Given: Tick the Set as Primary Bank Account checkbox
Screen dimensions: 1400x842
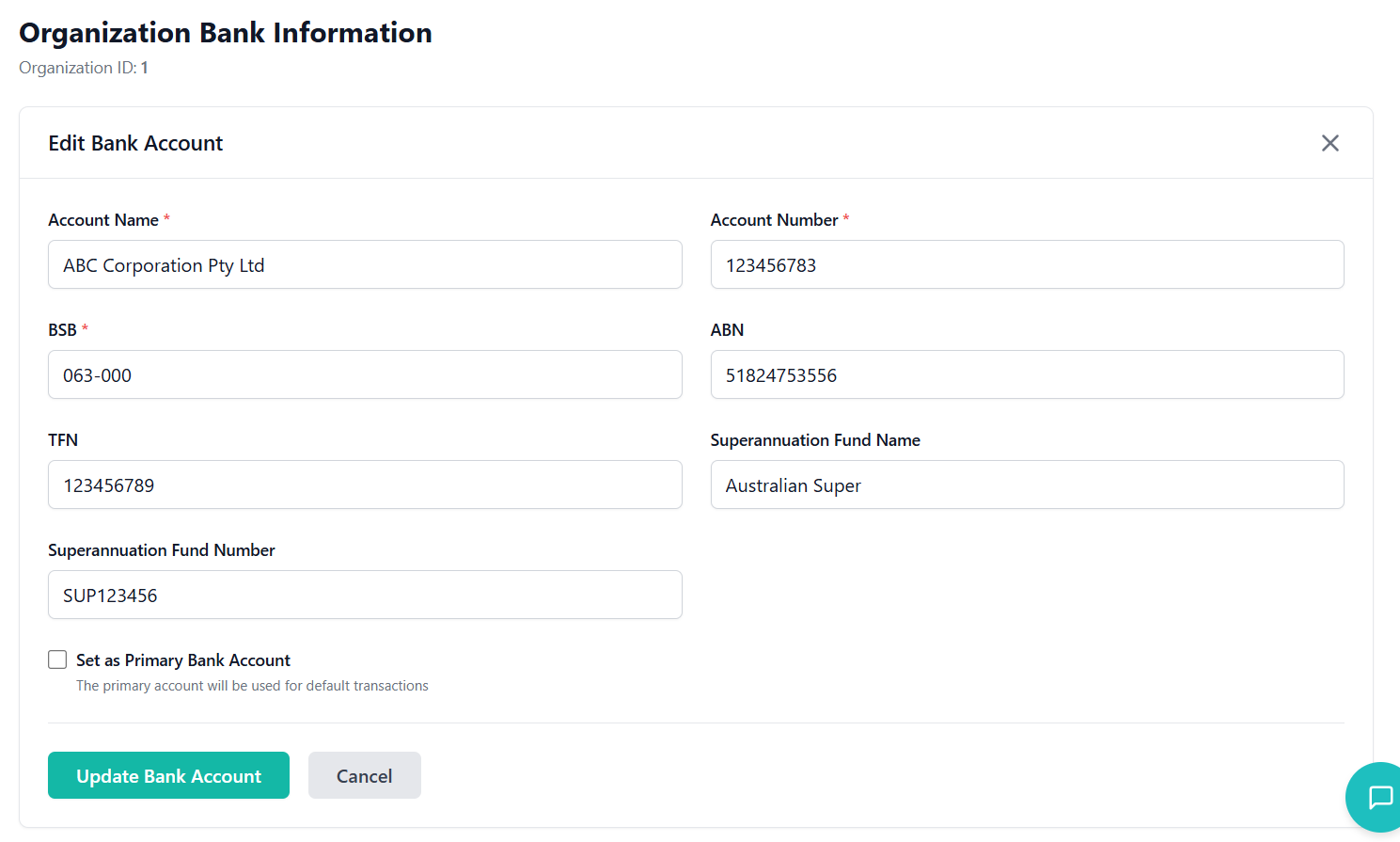Looking at the screenshot, I should [57, 659].
